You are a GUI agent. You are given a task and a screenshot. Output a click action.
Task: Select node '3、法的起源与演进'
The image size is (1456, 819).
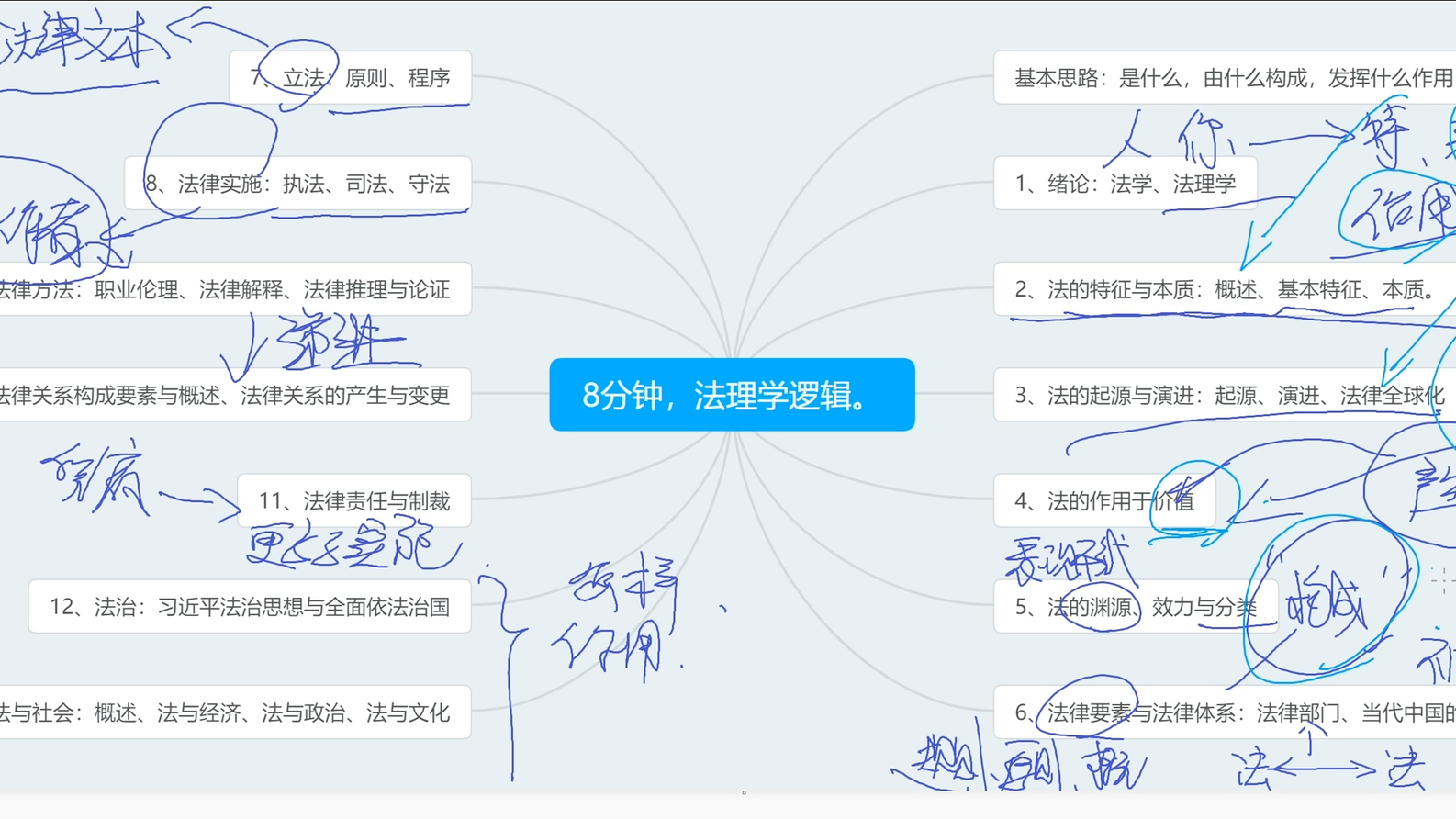[1225, 395]
